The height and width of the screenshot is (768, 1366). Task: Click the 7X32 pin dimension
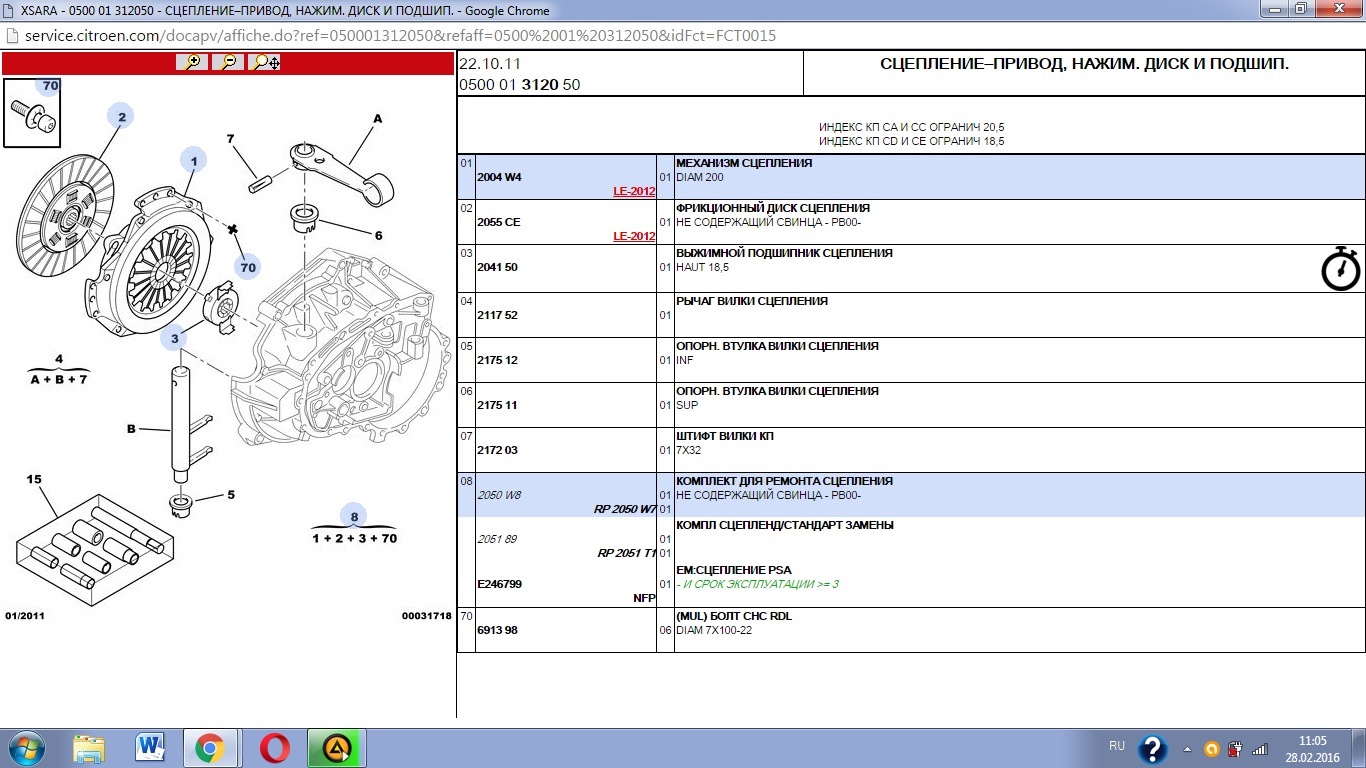click(688, 450)
